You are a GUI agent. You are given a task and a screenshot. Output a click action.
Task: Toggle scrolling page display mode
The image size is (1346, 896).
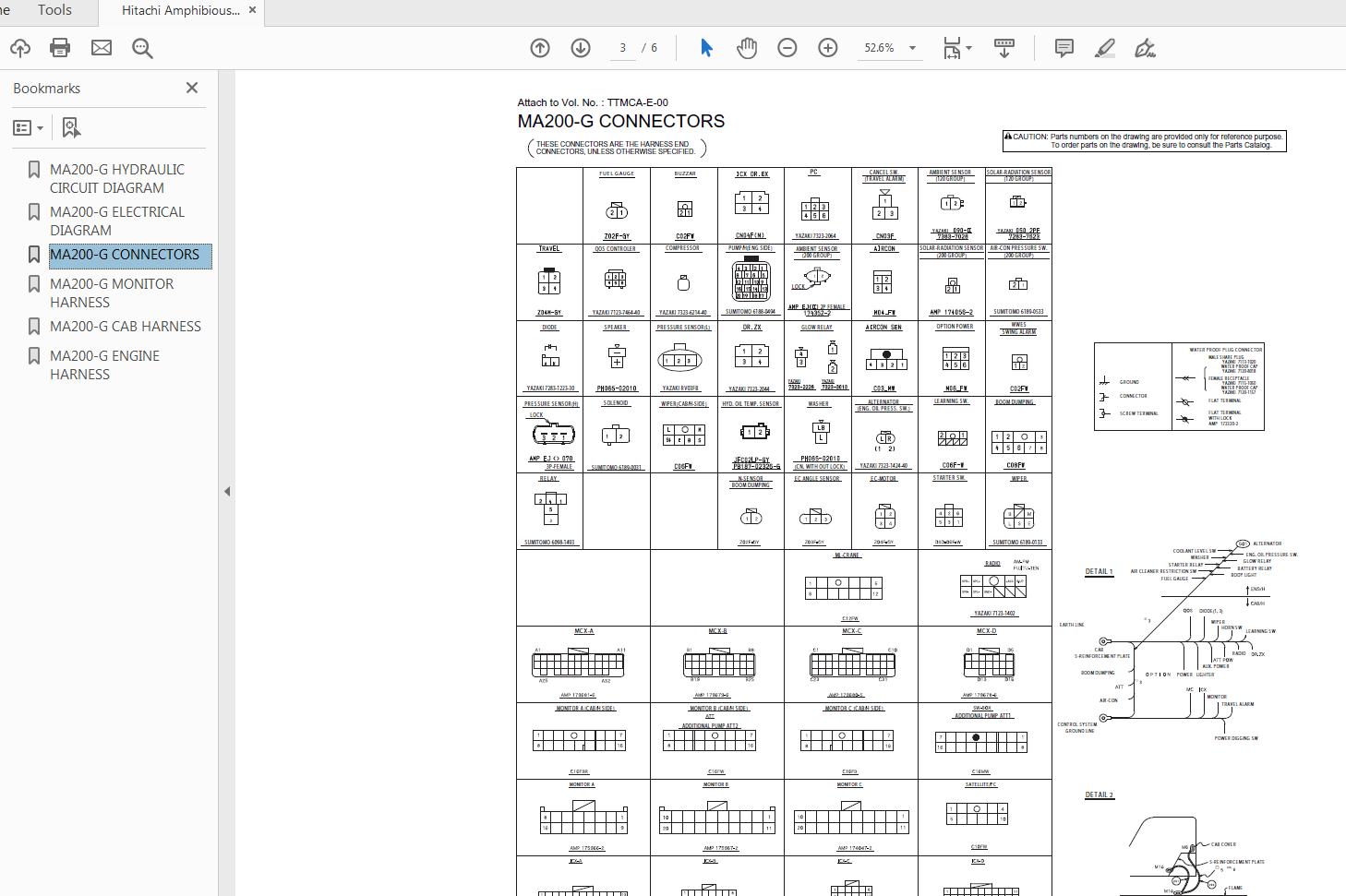[1004, 47]
